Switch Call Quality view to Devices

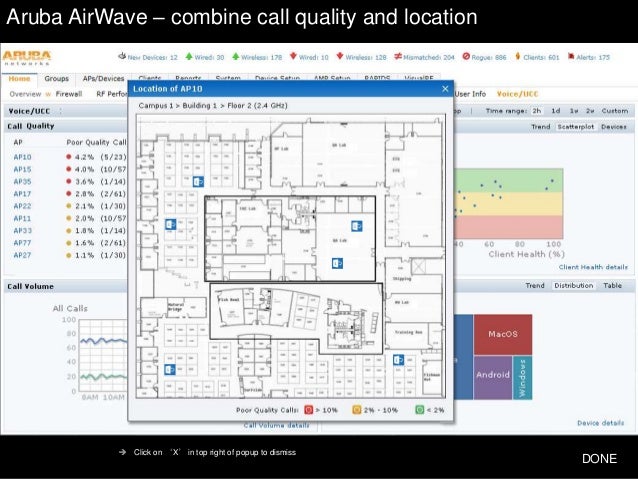[x=614, y=127]
